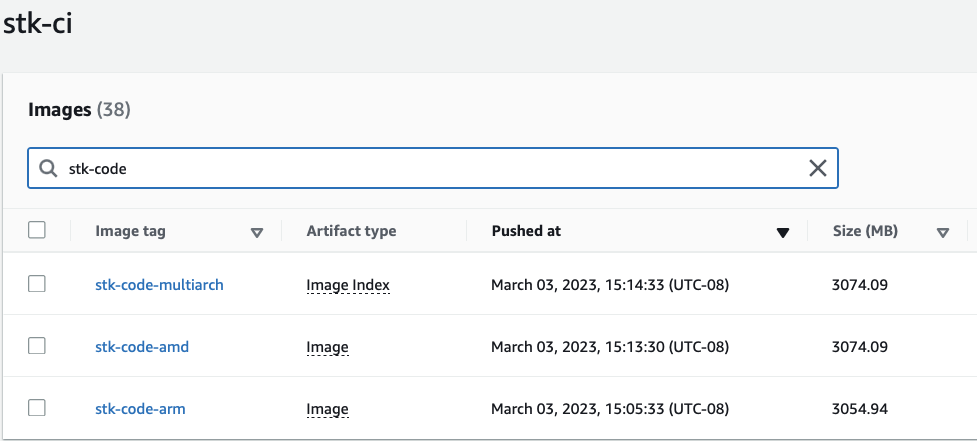Click the search magnifier icon
This screenshot has height=441, width=977.
click(x=48, y=168)
